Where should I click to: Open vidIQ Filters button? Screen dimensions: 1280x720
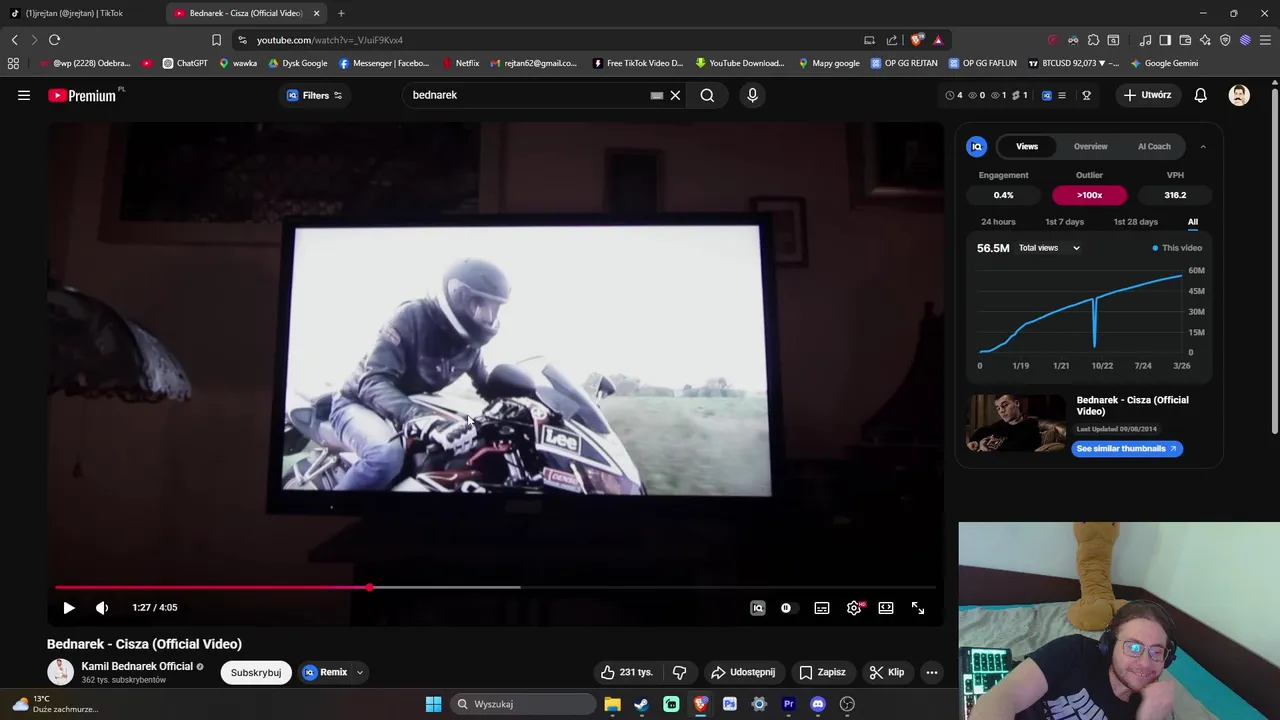click(315, 95)
